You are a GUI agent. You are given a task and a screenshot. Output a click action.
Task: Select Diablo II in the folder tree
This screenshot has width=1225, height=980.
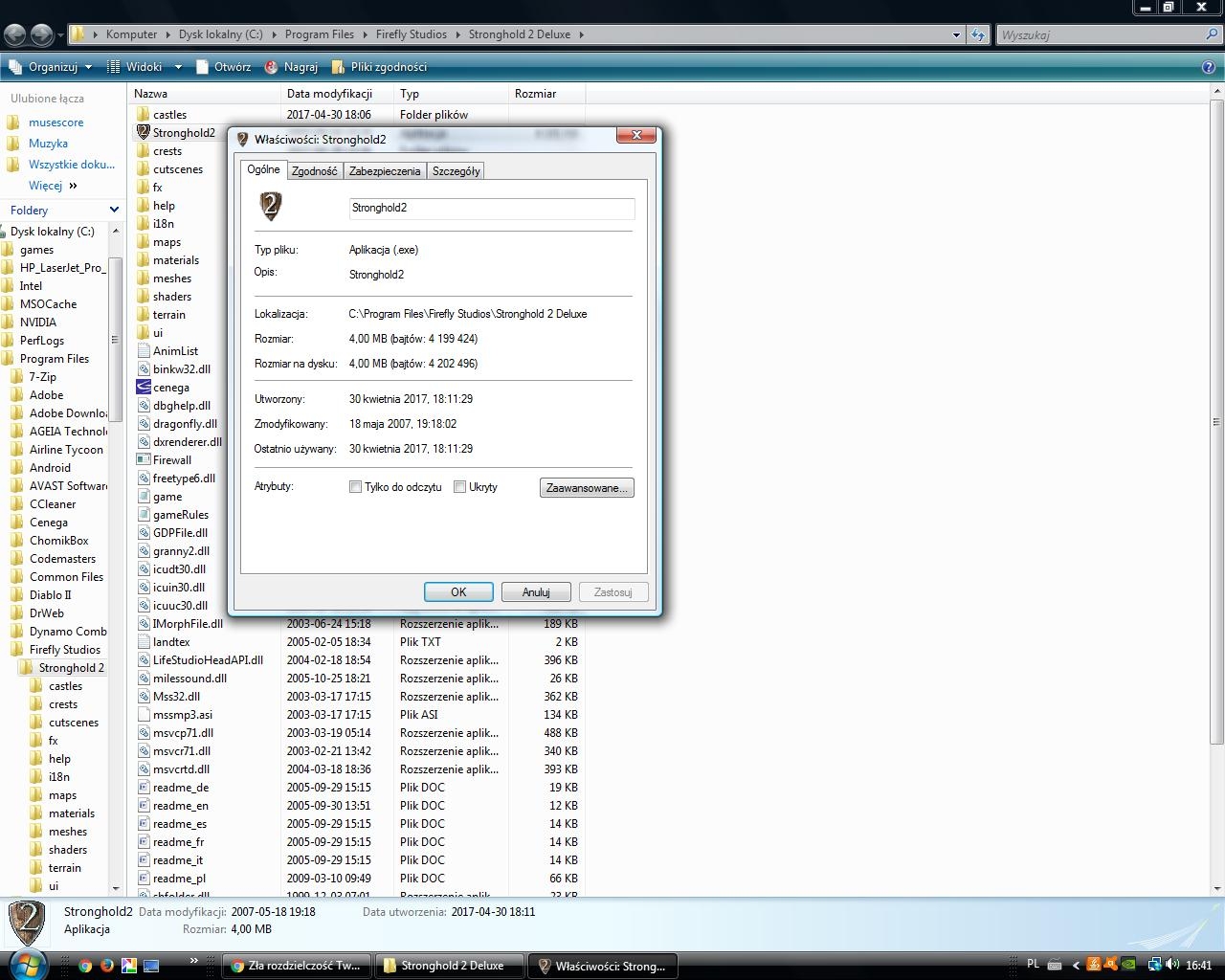pos(50,595)
